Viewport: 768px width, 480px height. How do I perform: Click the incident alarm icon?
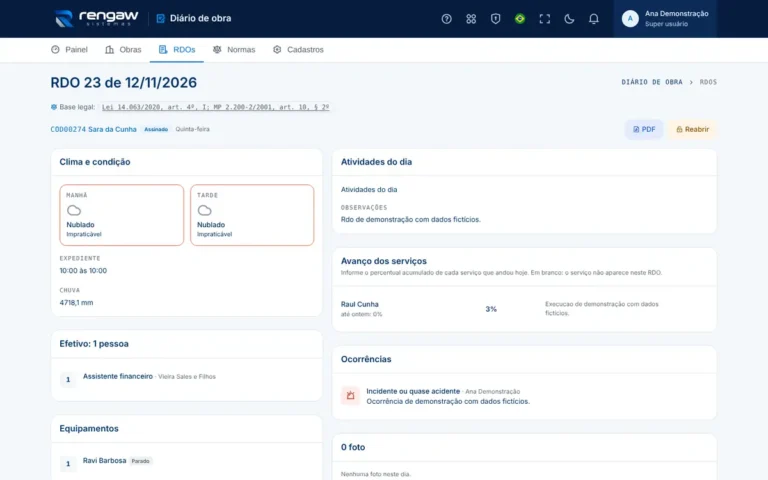click(x=350, y=395)
